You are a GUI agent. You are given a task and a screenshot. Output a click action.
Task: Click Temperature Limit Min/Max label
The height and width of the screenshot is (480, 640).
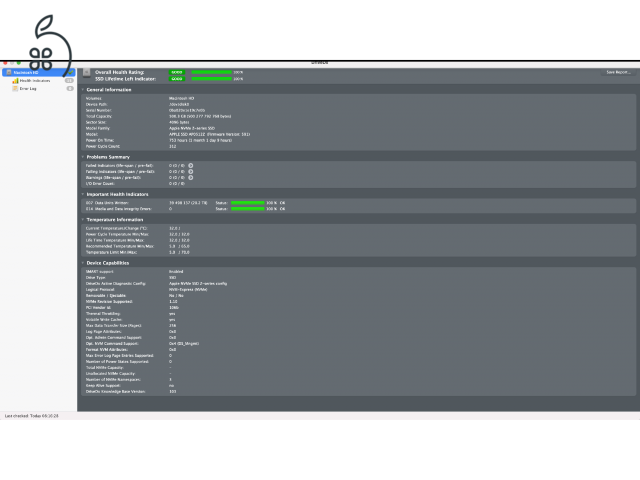click(x=111, y=252)
